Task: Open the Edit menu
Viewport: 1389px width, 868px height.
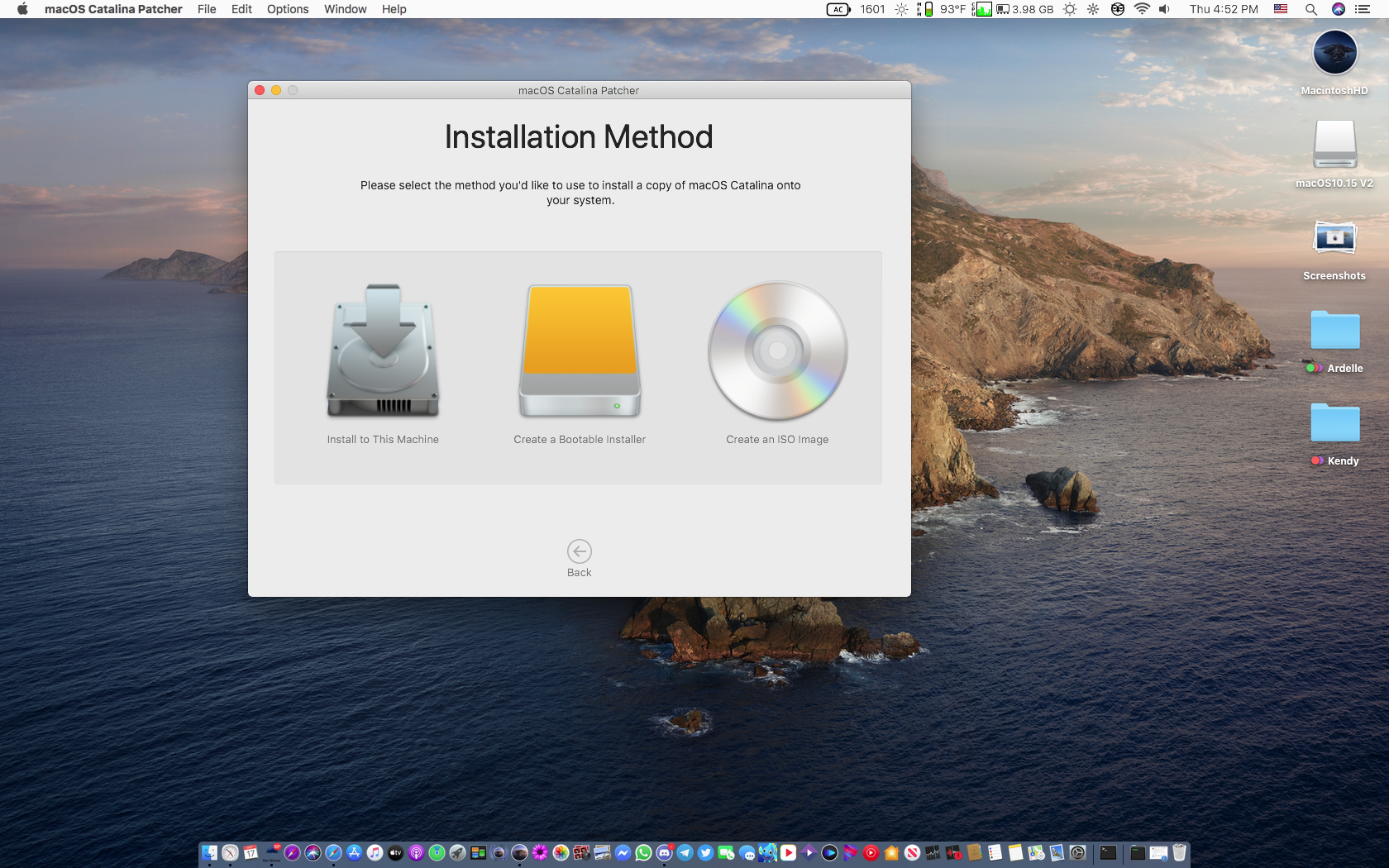Action: tap(241, 9)
